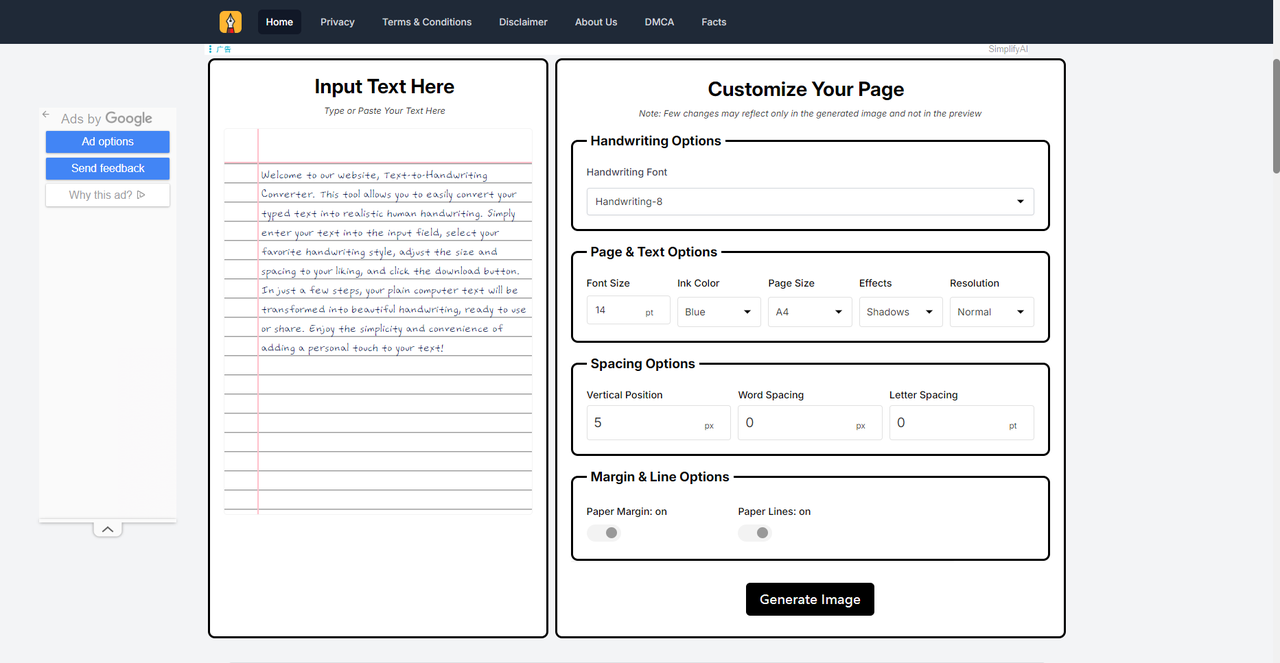Open the Resolution dropdown

991,312
